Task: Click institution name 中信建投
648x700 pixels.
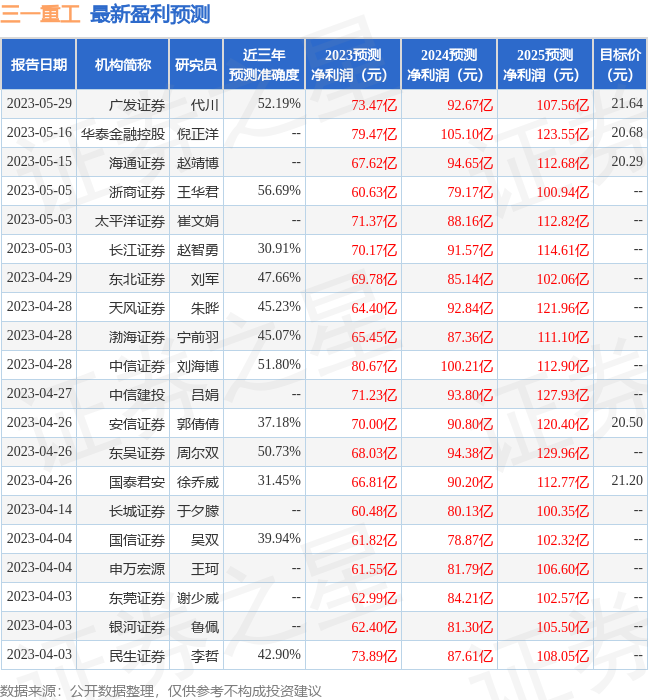Action: point(137,395)
